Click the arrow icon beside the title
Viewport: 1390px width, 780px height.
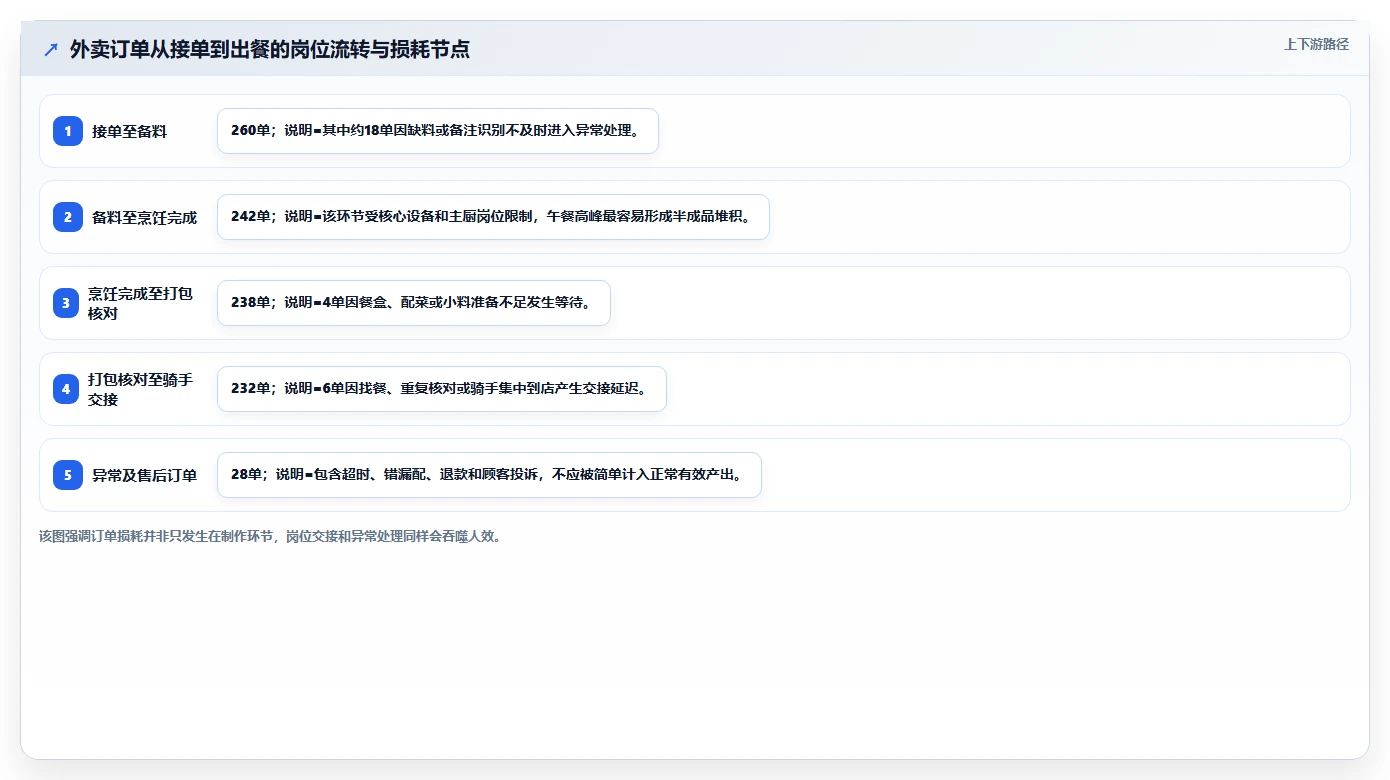tap(51, 50)
